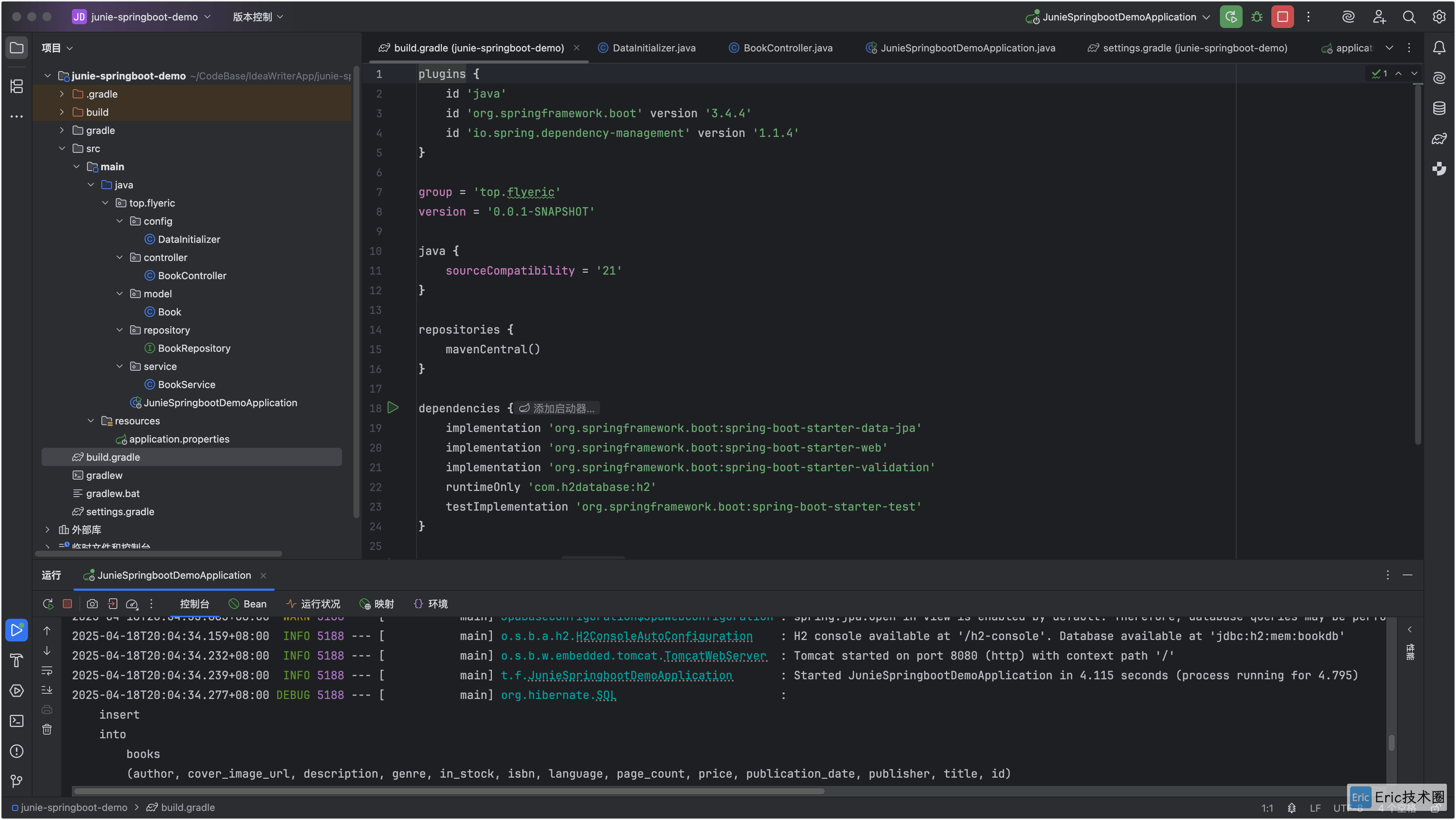Close the build.gradle editor tab
The width and height of the screenshot is (1456, 820).
point(577,48)
